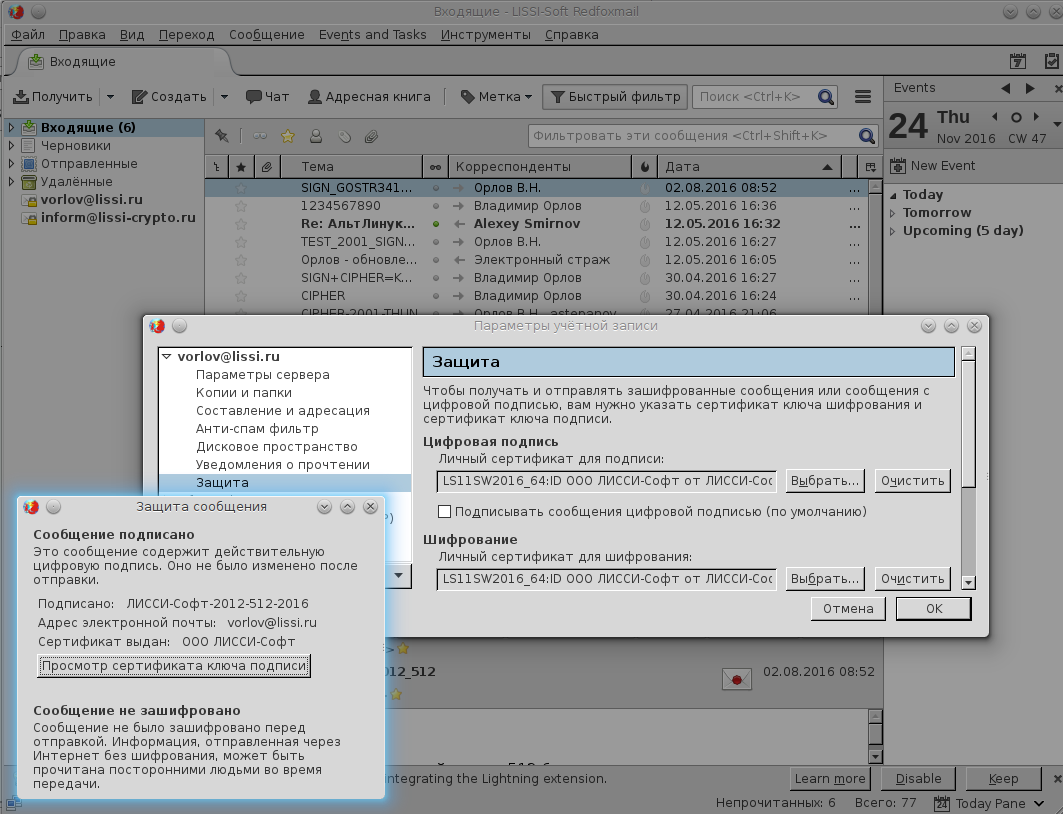Sort by star column header
Viewport: 1063px width, 814px height.
pos(241,167)
